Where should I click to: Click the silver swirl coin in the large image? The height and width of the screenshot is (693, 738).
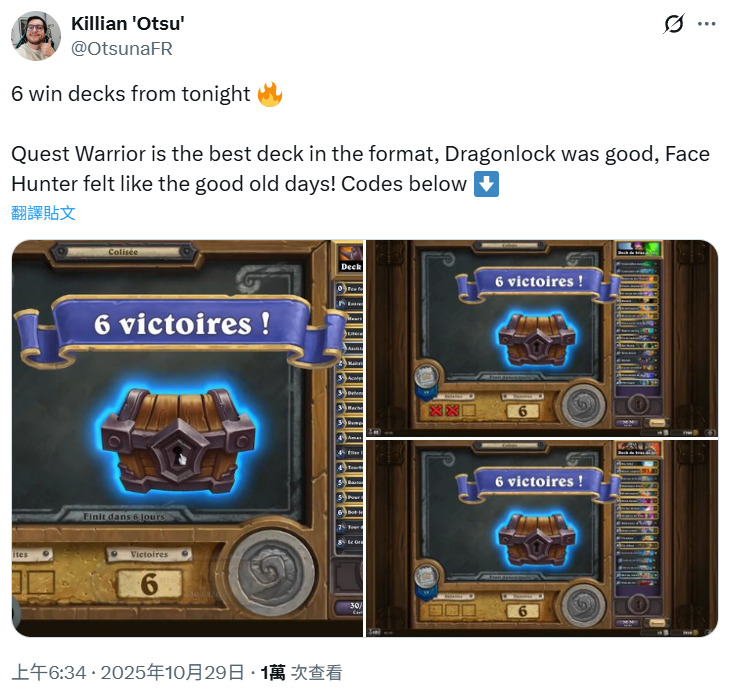click(x=272, y=572)
